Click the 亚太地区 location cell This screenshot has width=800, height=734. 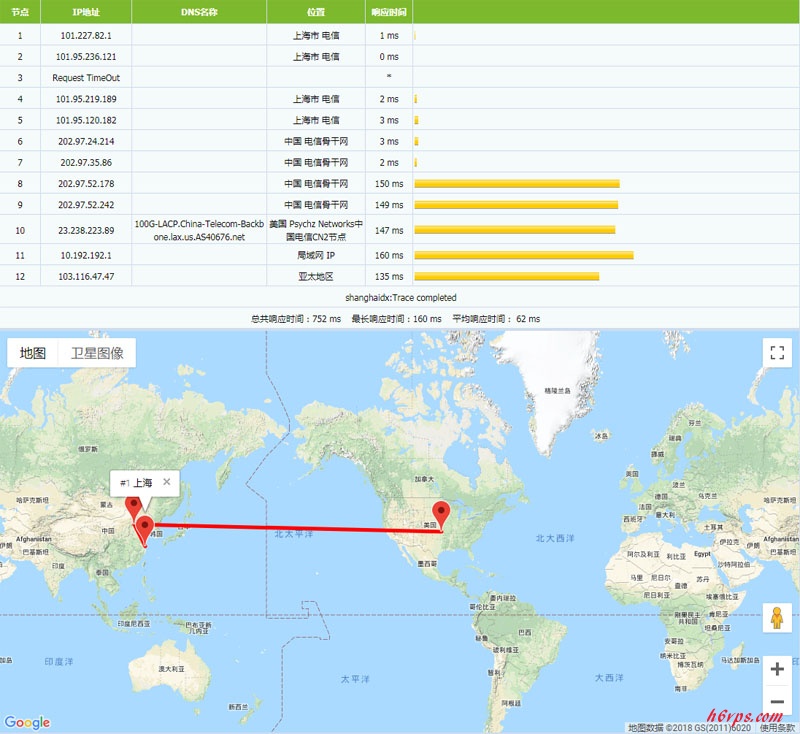click(316, 276)
